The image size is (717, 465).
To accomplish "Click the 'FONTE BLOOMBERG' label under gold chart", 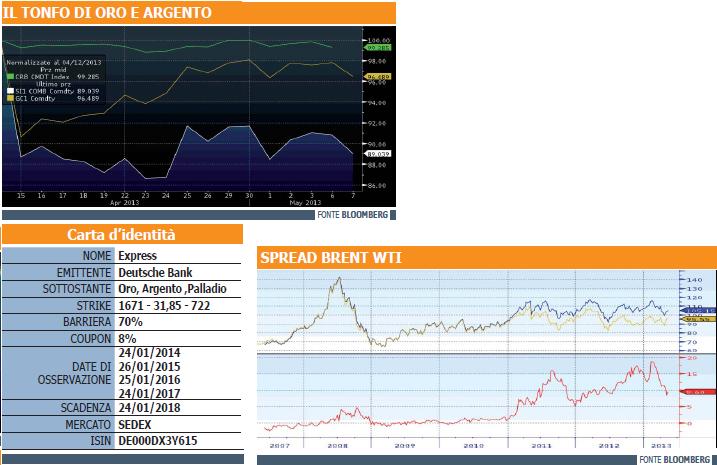I will [x=353, y=214].
